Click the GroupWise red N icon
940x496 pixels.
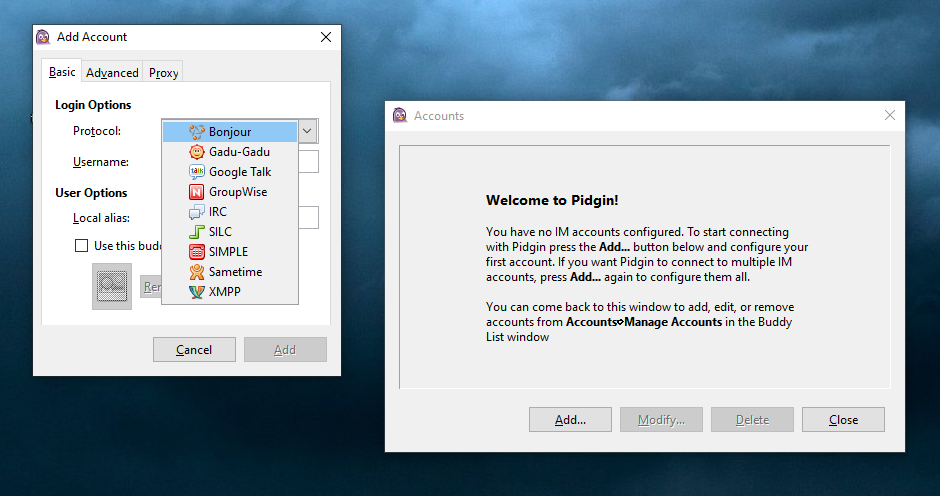point(197,192)
